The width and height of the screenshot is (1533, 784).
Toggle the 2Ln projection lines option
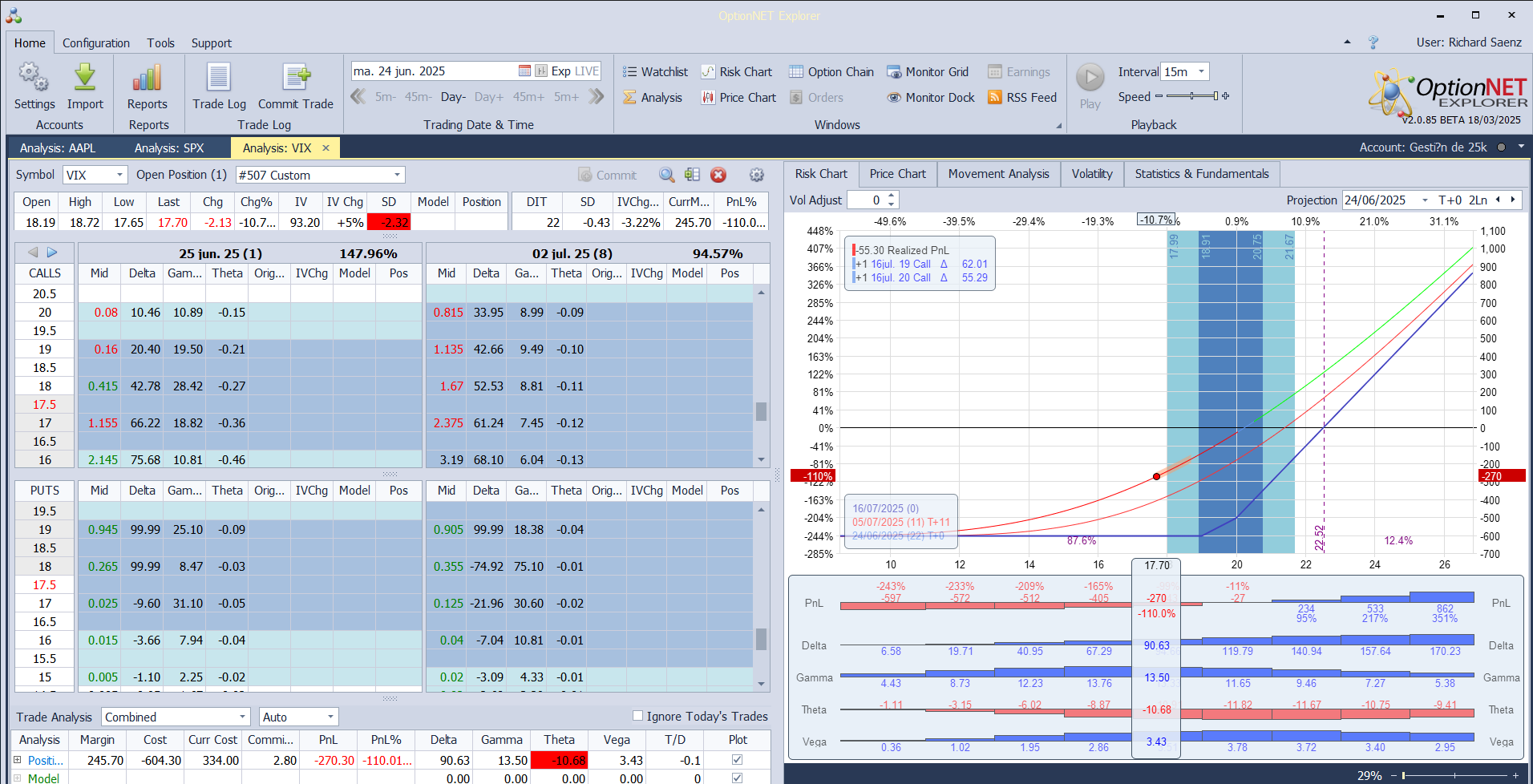point(1478,200)
